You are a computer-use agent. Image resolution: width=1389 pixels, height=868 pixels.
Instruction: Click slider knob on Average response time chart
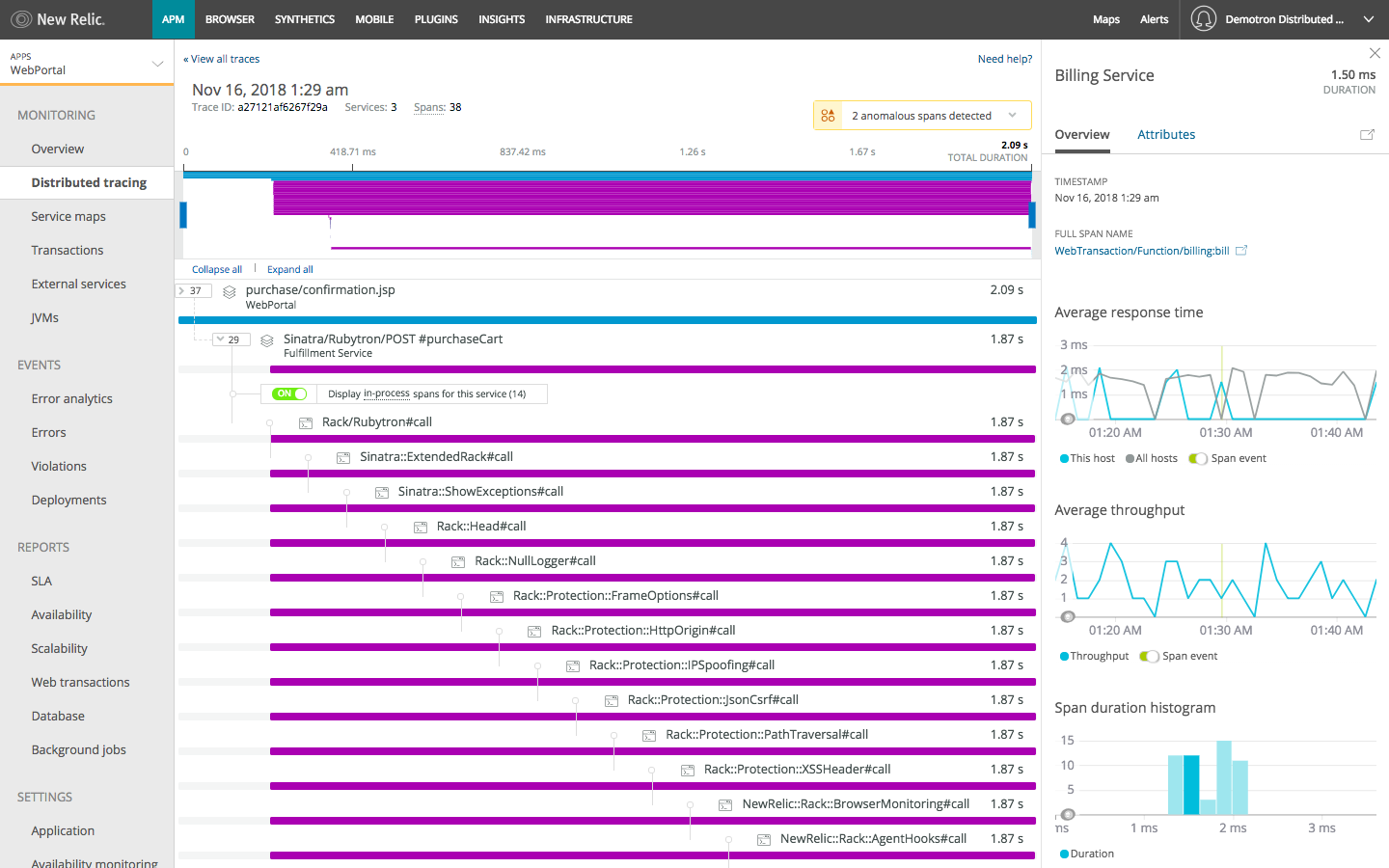pyautogui.click(x=1068, y=420)
